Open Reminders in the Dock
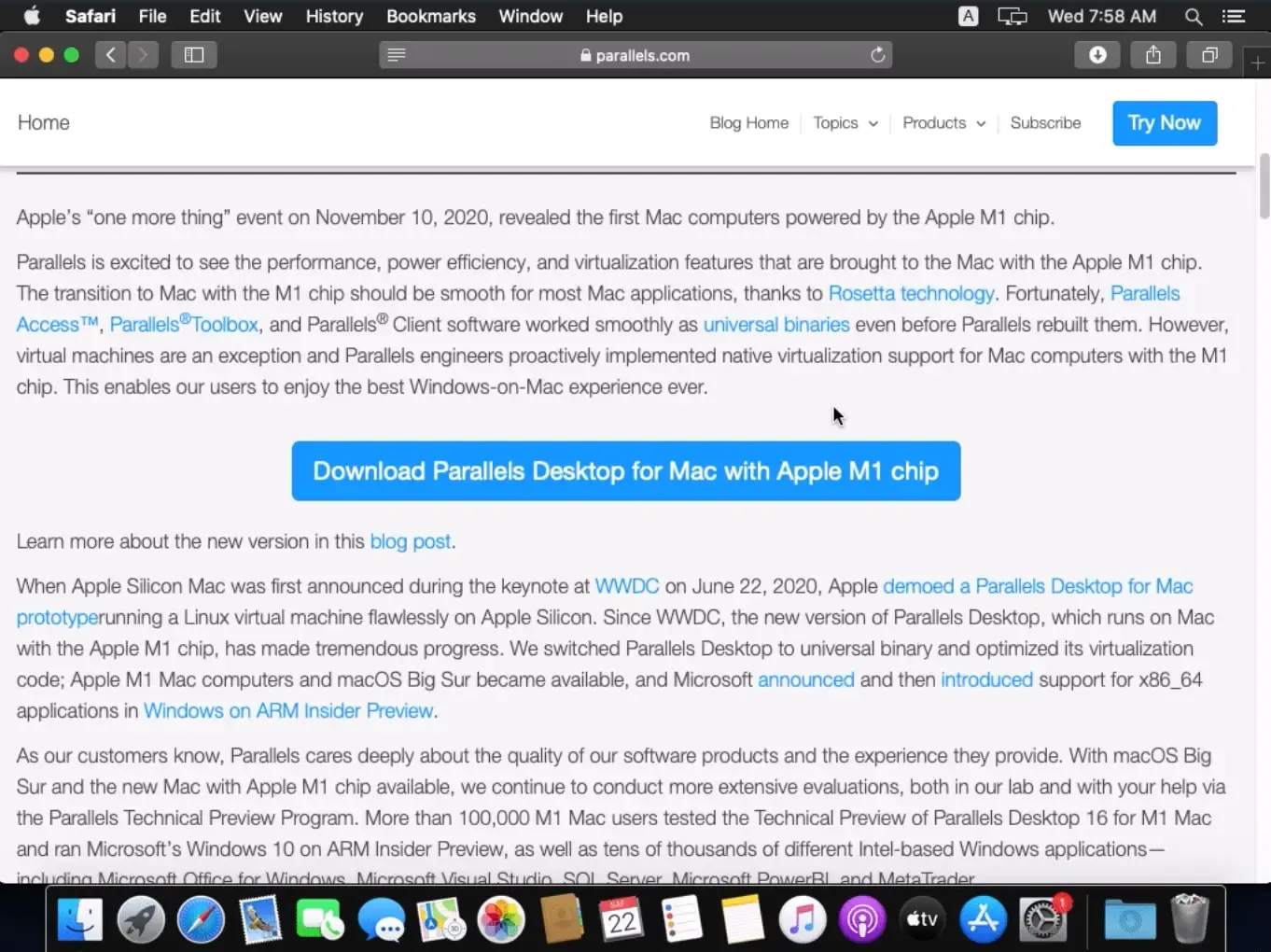 [x=682, y=919]
